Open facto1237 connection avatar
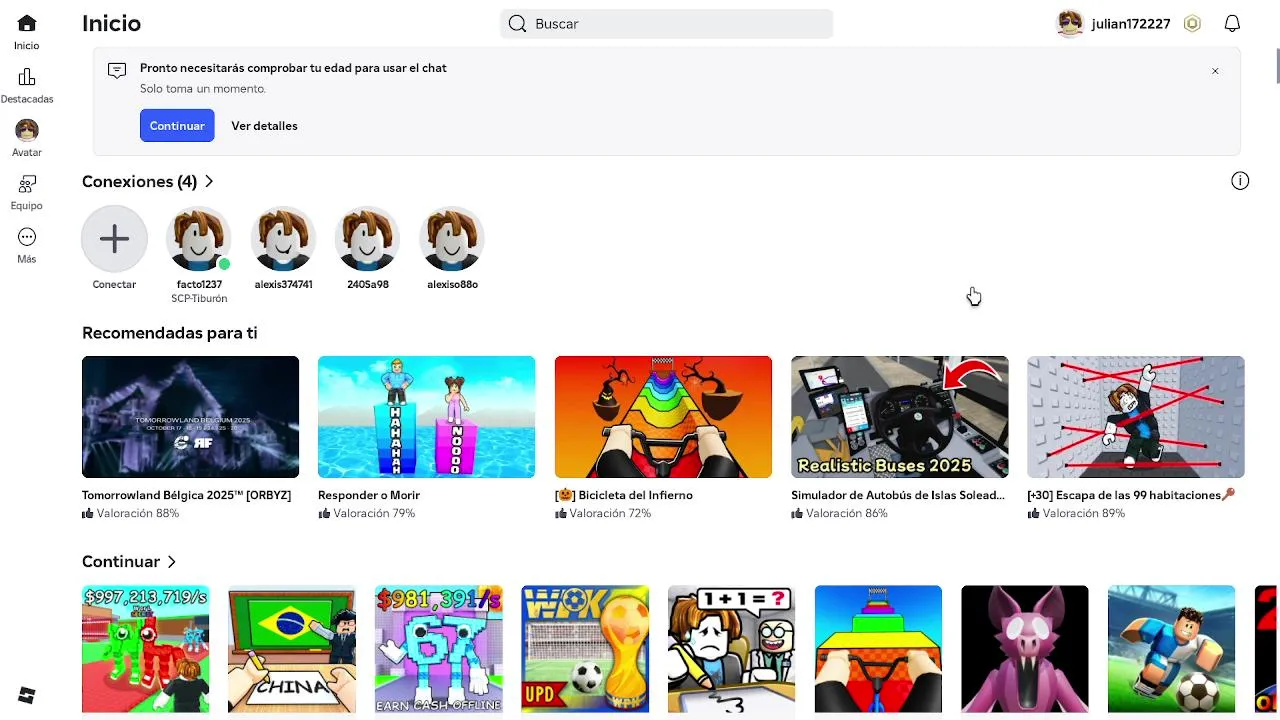1280x720 pixels. point(199,239)
